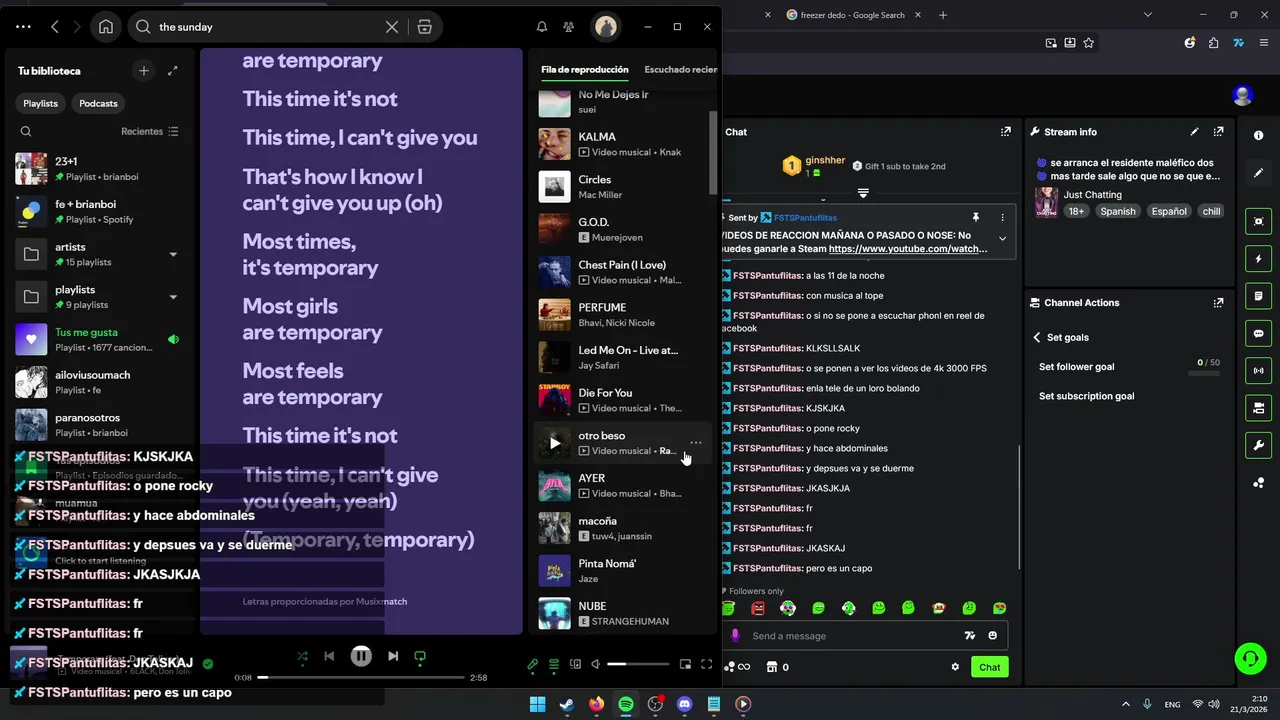Unpin the pinned chat message
This screenshot has width=1280, height=720.
coord(975,217)
